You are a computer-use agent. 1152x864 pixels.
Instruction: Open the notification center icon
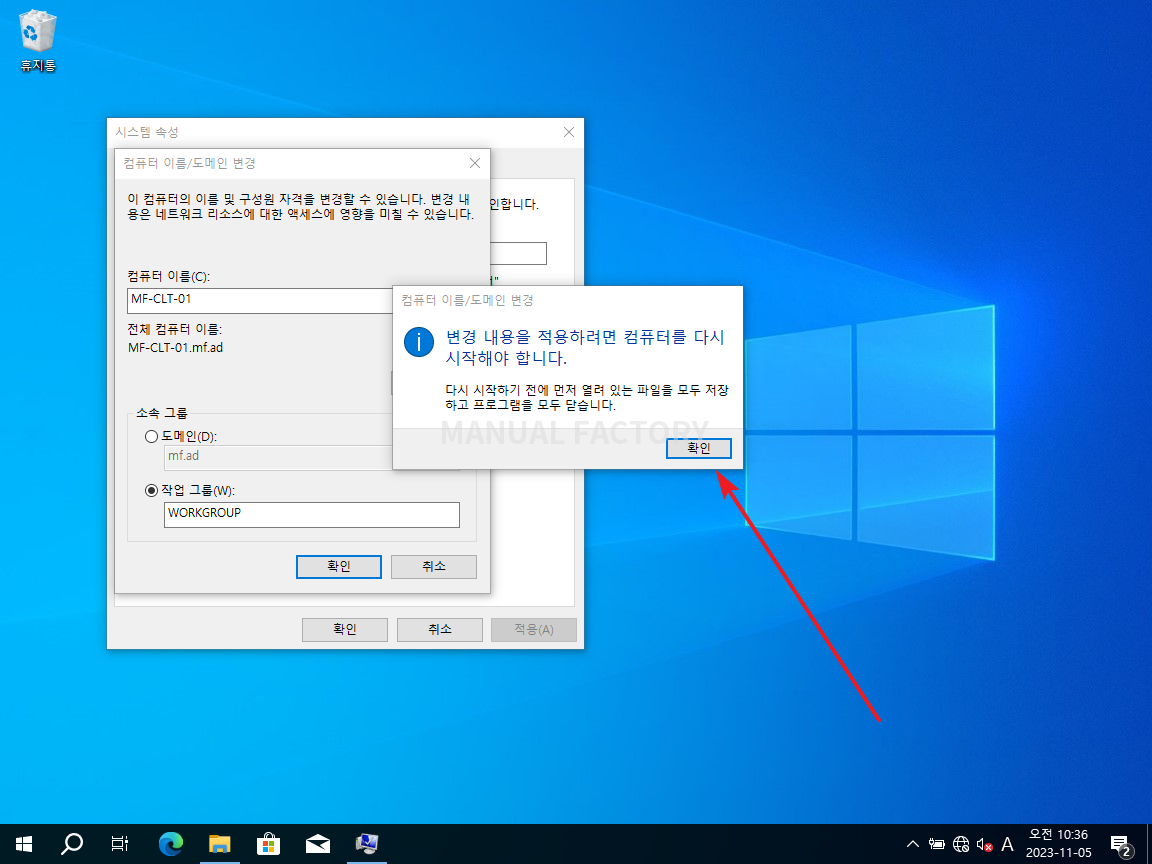tap(1120, 844)
